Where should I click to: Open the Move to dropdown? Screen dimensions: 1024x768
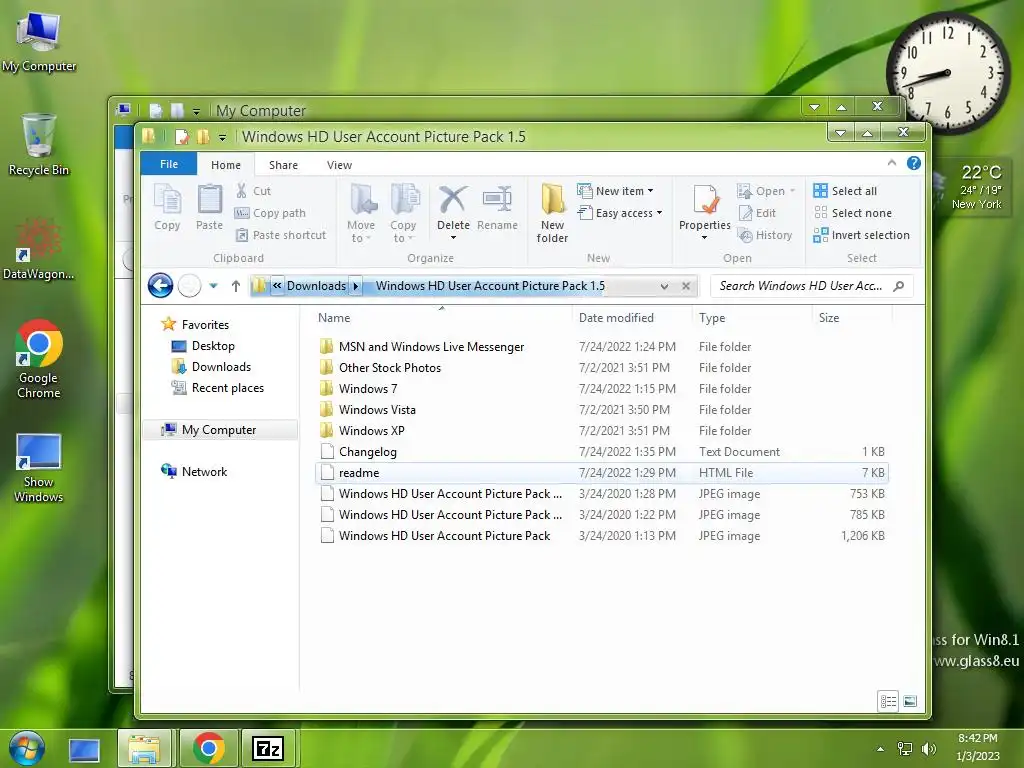(x=361, y=212)
